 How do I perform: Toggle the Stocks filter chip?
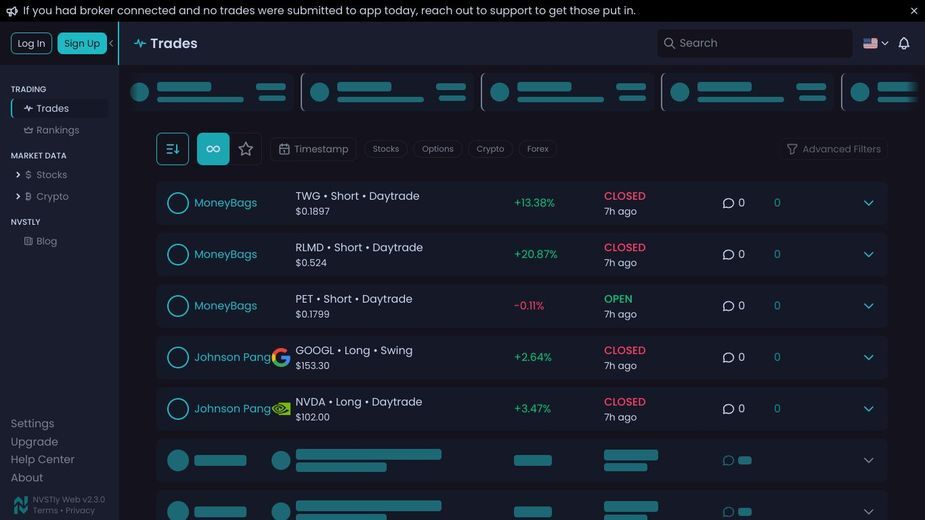point(386,149)
